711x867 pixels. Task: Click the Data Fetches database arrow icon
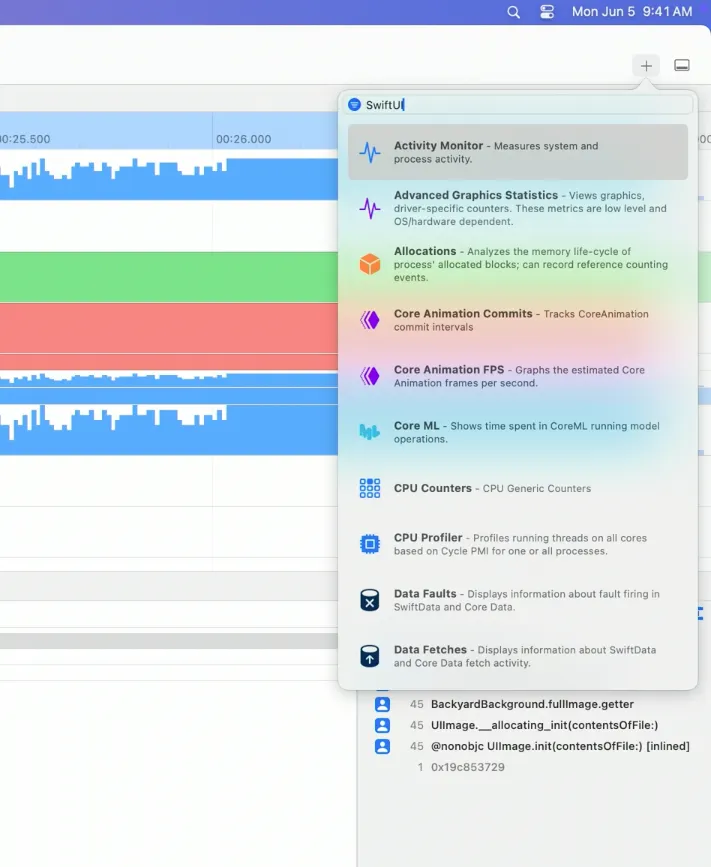pos(370,656)
